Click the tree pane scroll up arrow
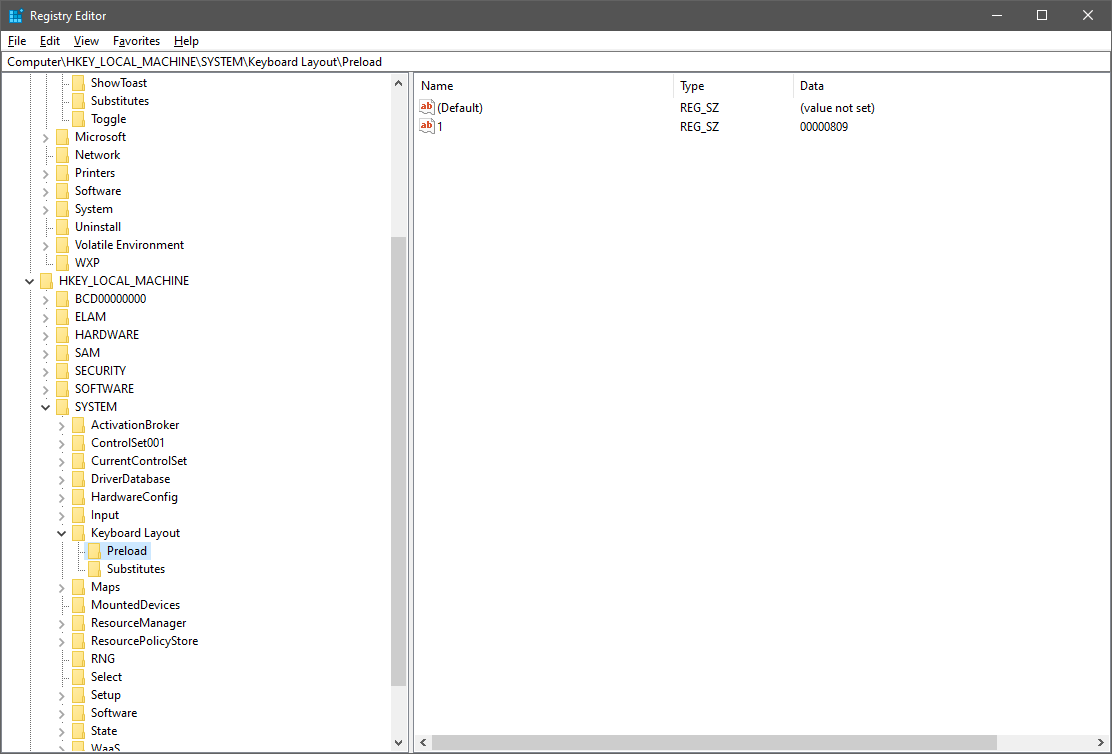 pos(399,84)
